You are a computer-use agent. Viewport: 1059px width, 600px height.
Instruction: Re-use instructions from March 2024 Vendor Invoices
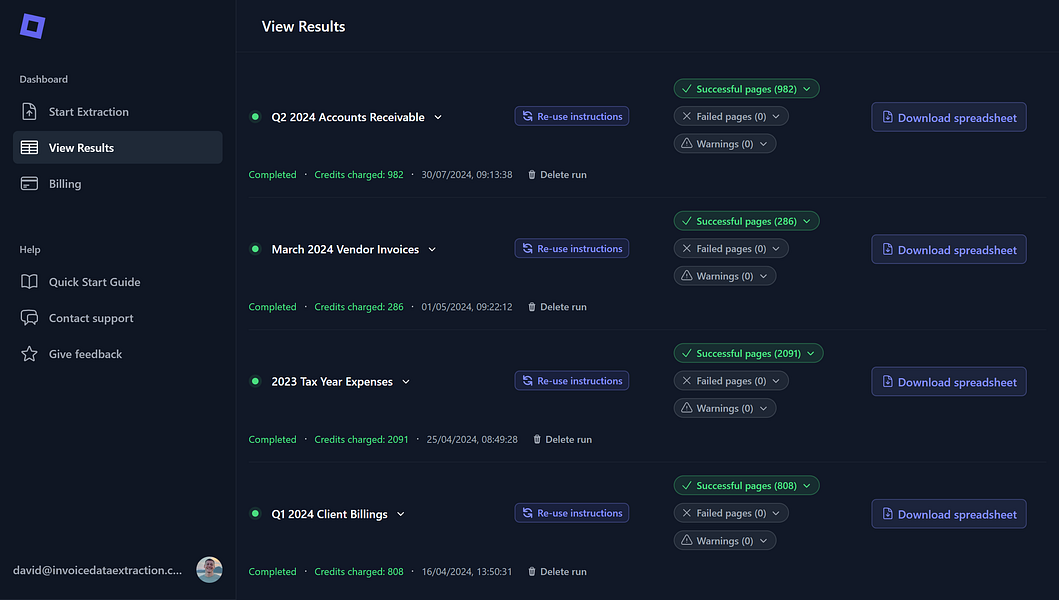coord(571,248)
